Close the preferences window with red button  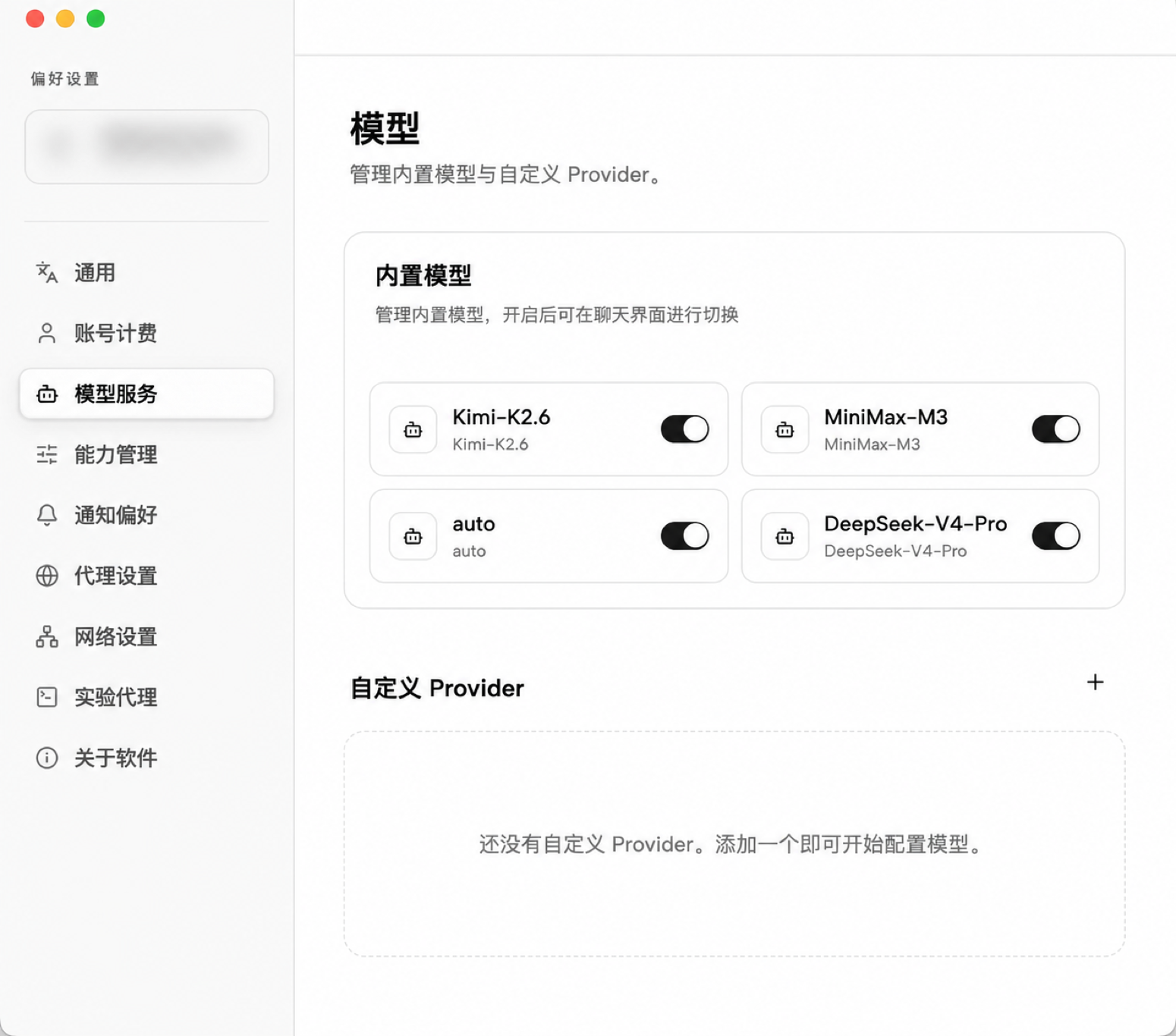click(35, 18)
